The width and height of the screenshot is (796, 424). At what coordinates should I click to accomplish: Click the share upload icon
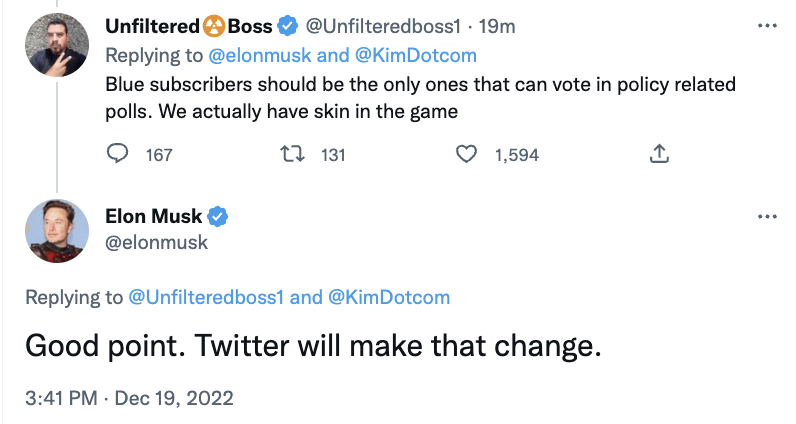tap(659, 154)
